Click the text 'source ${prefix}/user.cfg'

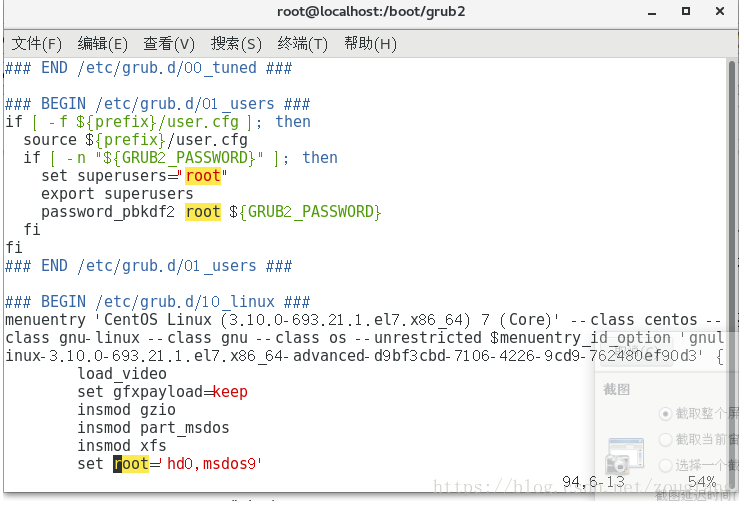pos(135,140)
